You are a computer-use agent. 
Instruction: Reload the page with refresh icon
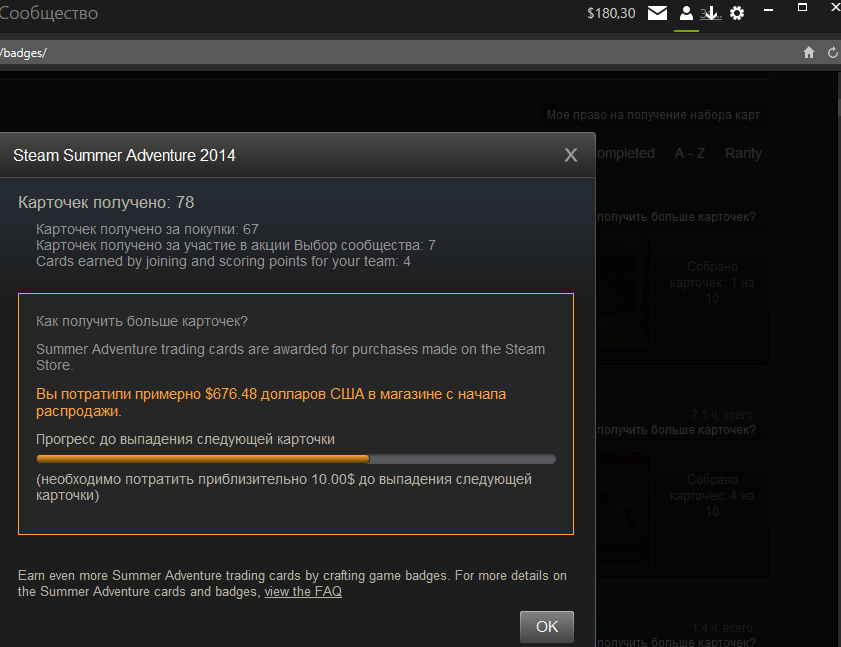(832, 52)
